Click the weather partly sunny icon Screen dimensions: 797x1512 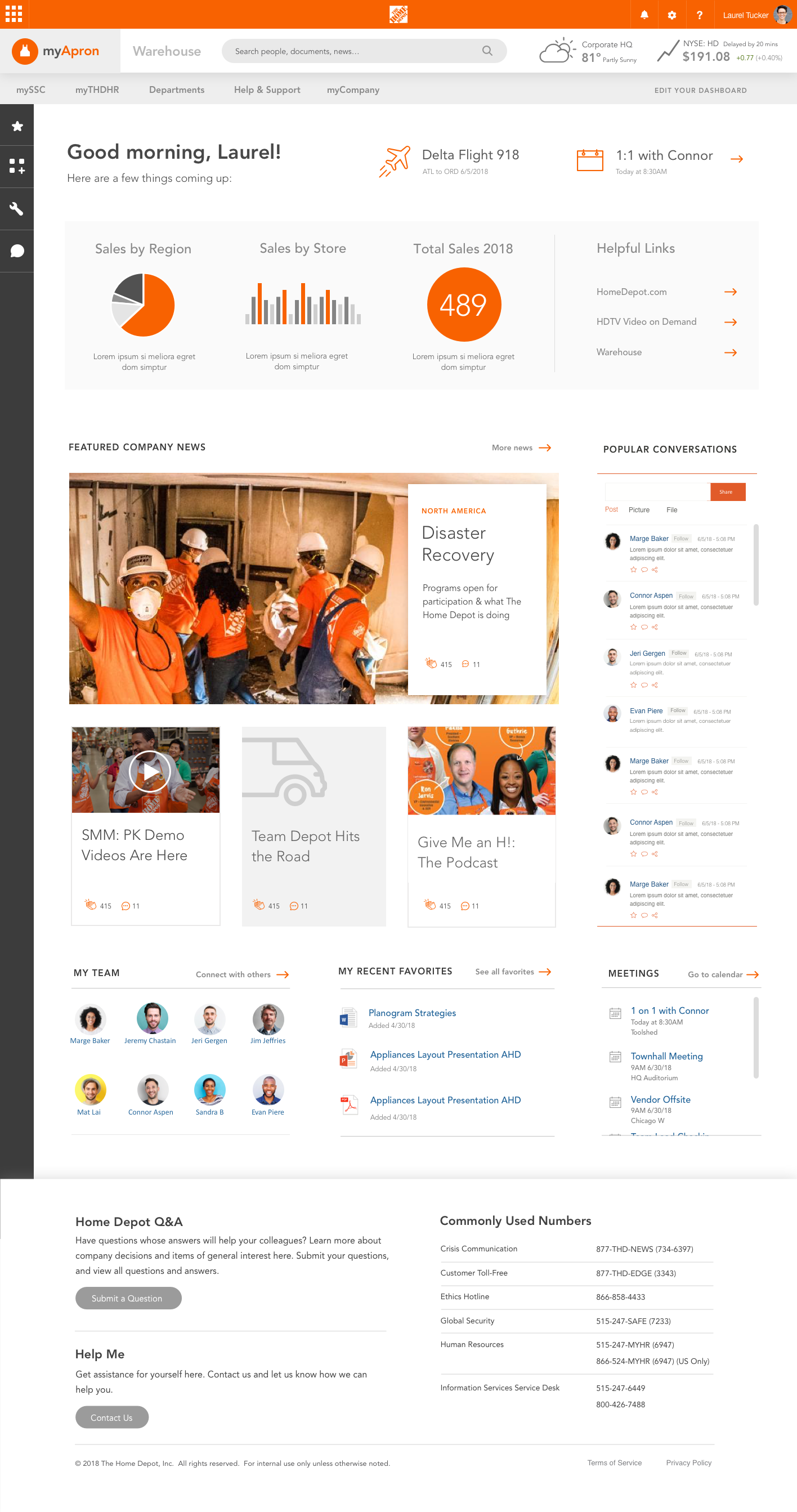coord(557,51)
